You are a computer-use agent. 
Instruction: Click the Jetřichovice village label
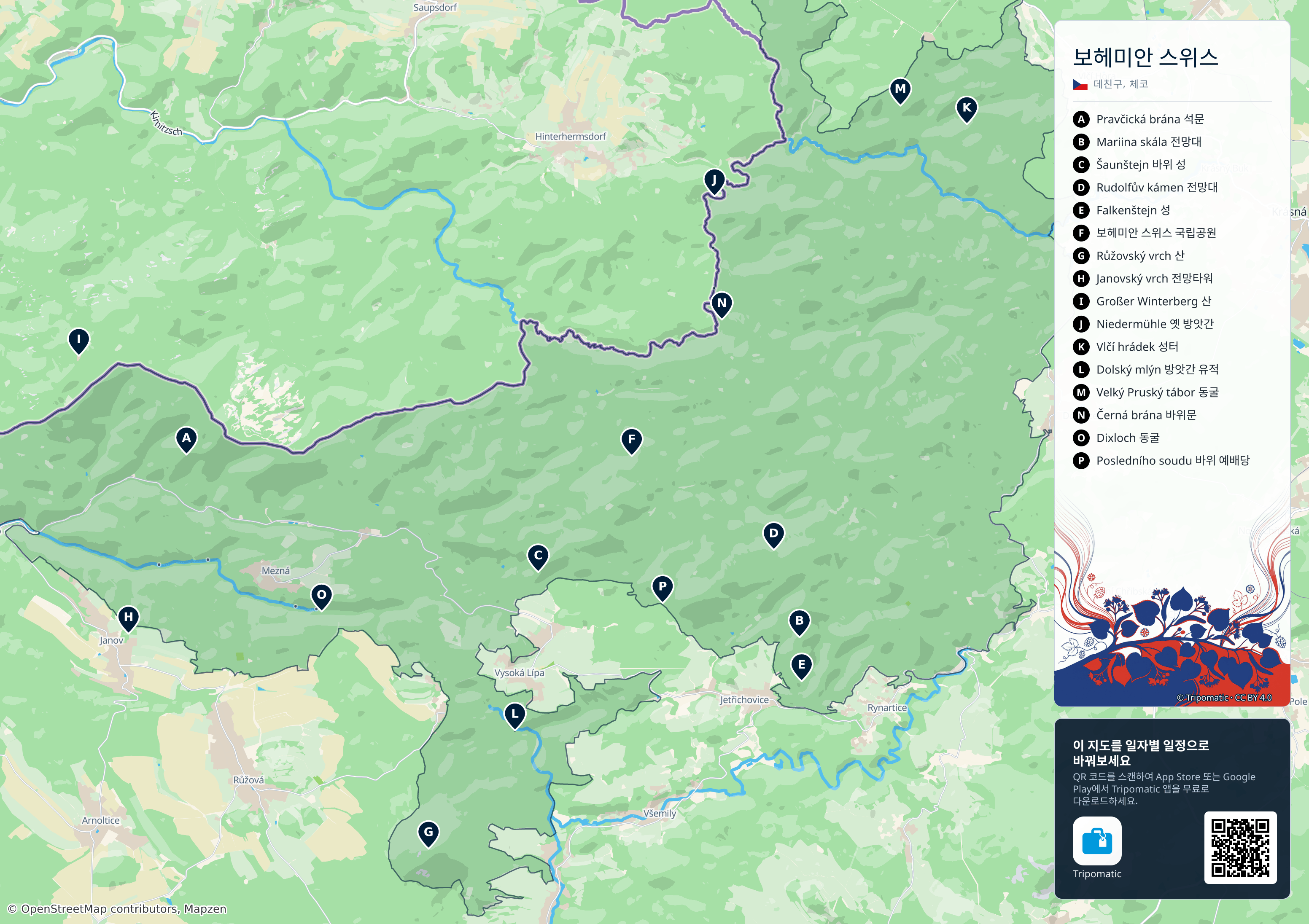click(x=744, y=700)
